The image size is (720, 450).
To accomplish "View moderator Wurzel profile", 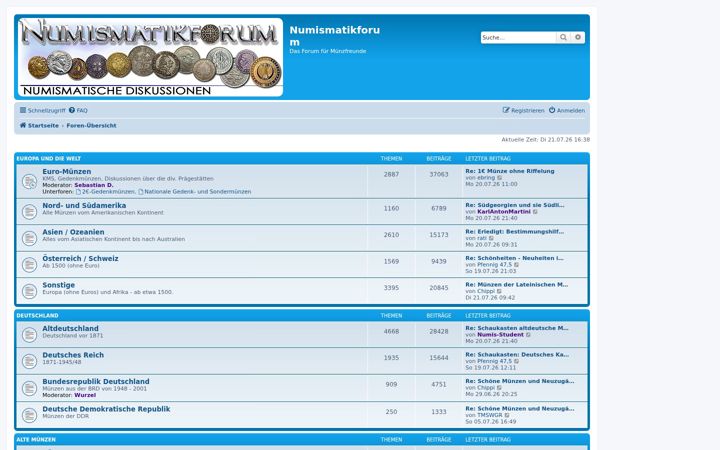I will coord(85,395).
